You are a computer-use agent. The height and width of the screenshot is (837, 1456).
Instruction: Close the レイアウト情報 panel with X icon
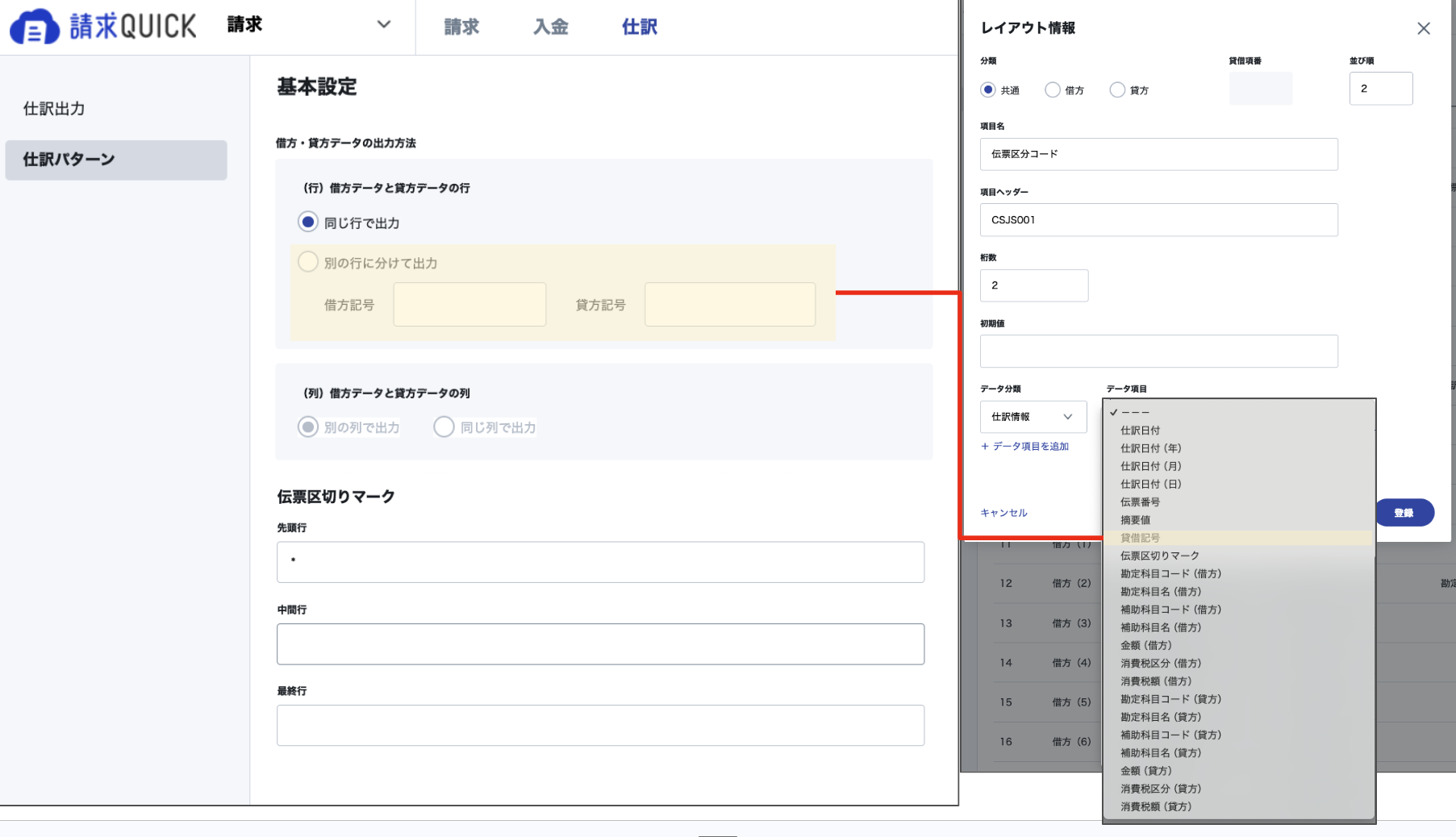pos(1424,28)
